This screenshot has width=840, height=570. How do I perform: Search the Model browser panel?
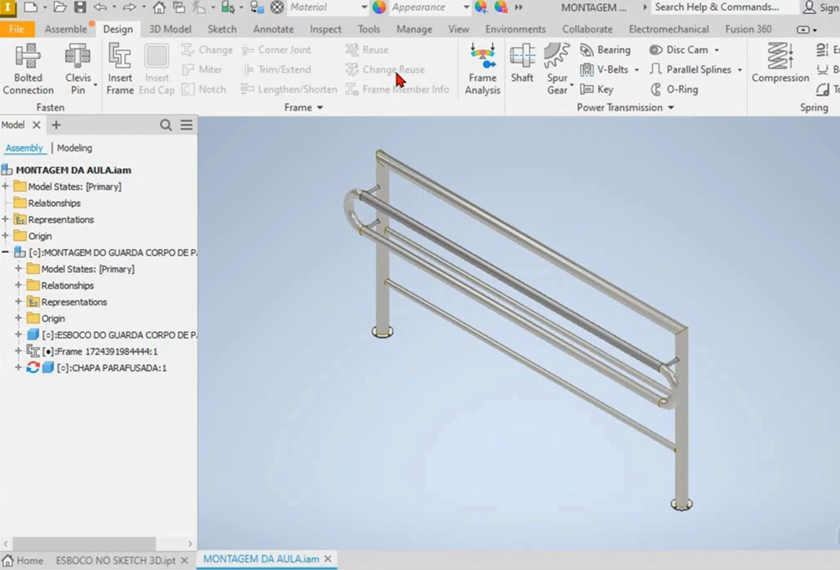(166, 125)
